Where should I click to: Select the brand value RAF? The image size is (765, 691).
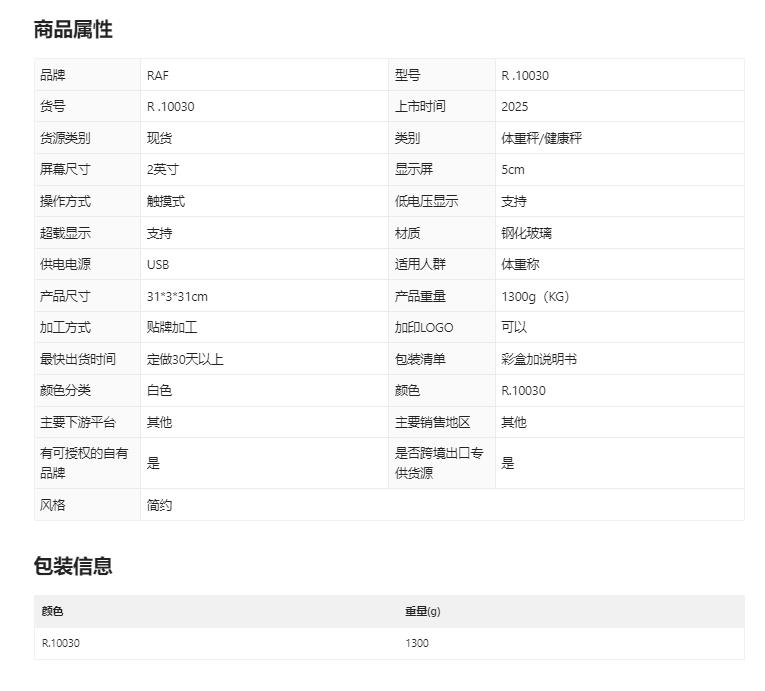(158, 75)
